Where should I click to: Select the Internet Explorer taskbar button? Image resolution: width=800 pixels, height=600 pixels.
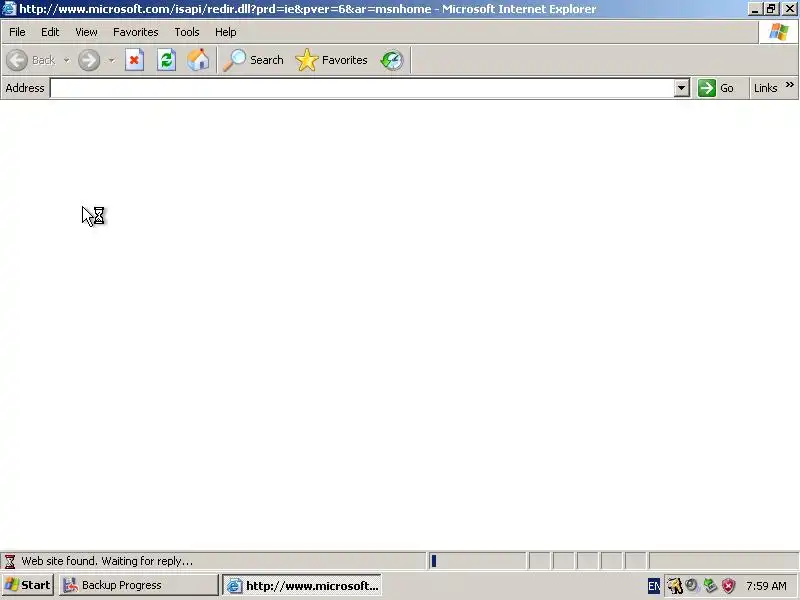tap(302, 585)
